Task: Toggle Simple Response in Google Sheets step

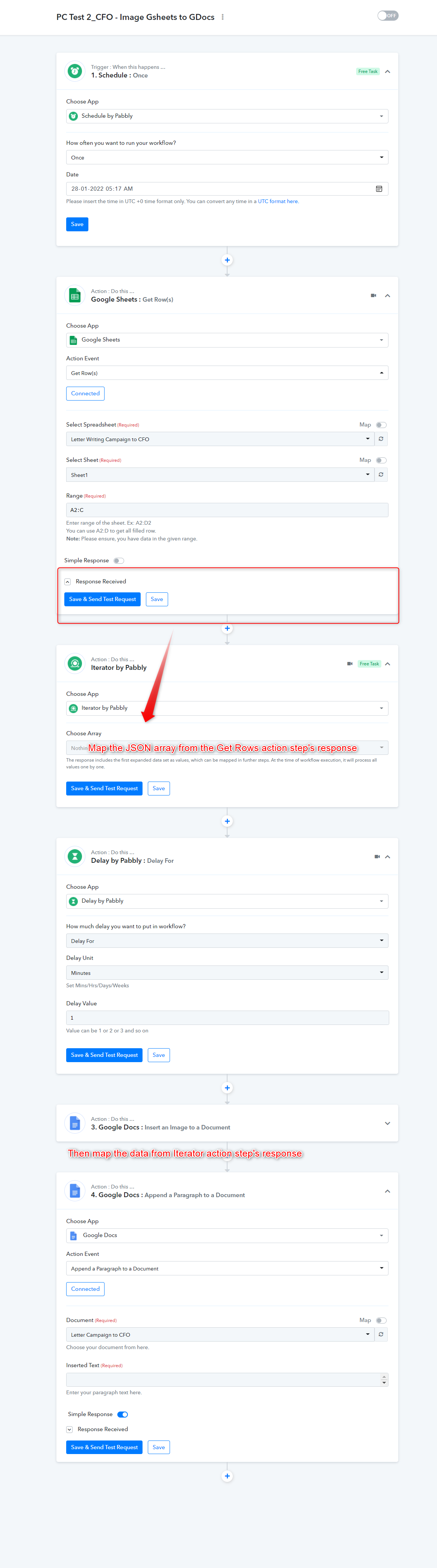Action: click(x=119, y=561)
